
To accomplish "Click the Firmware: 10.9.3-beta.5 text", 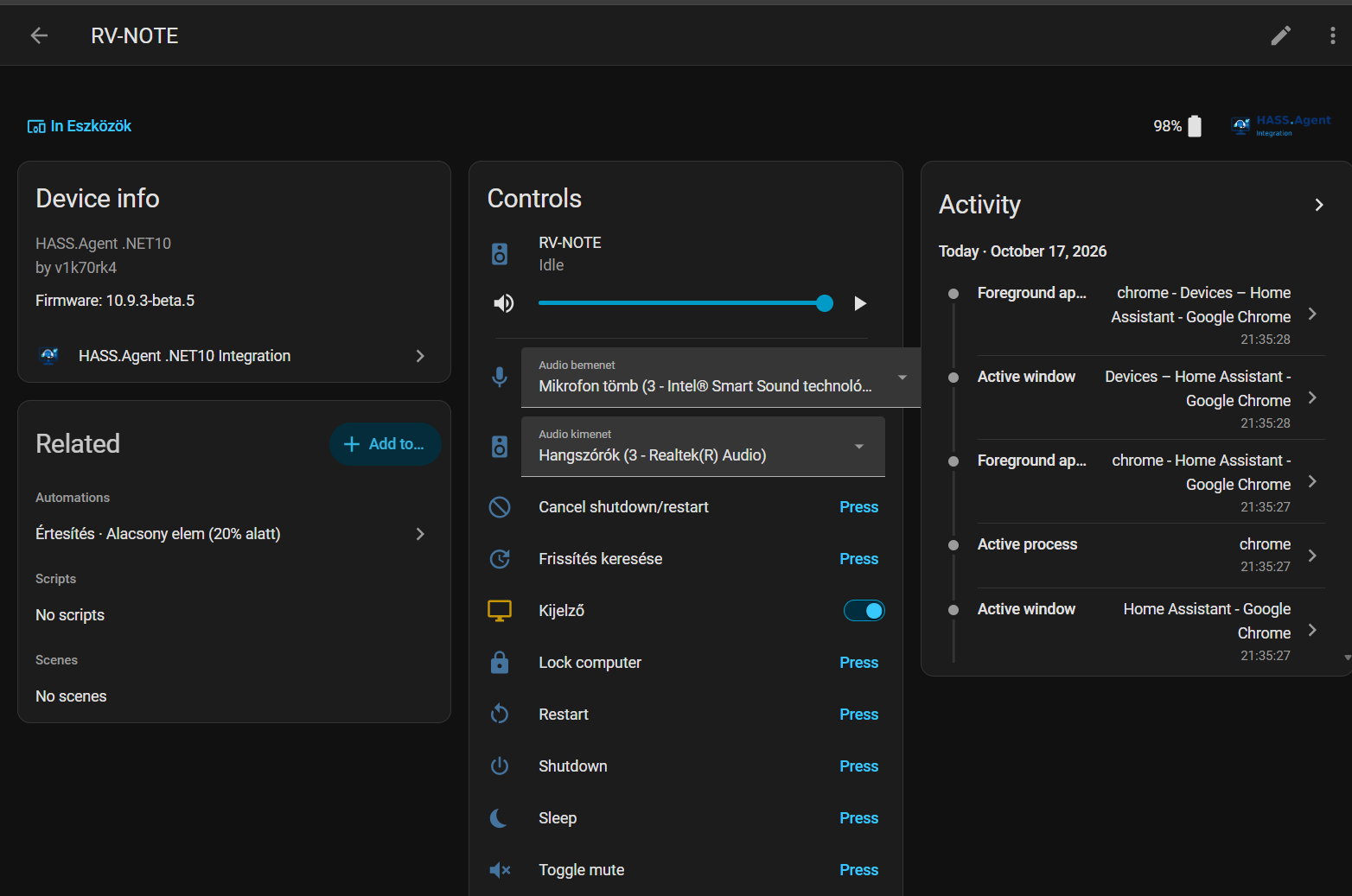I will [x=115, y=301].
